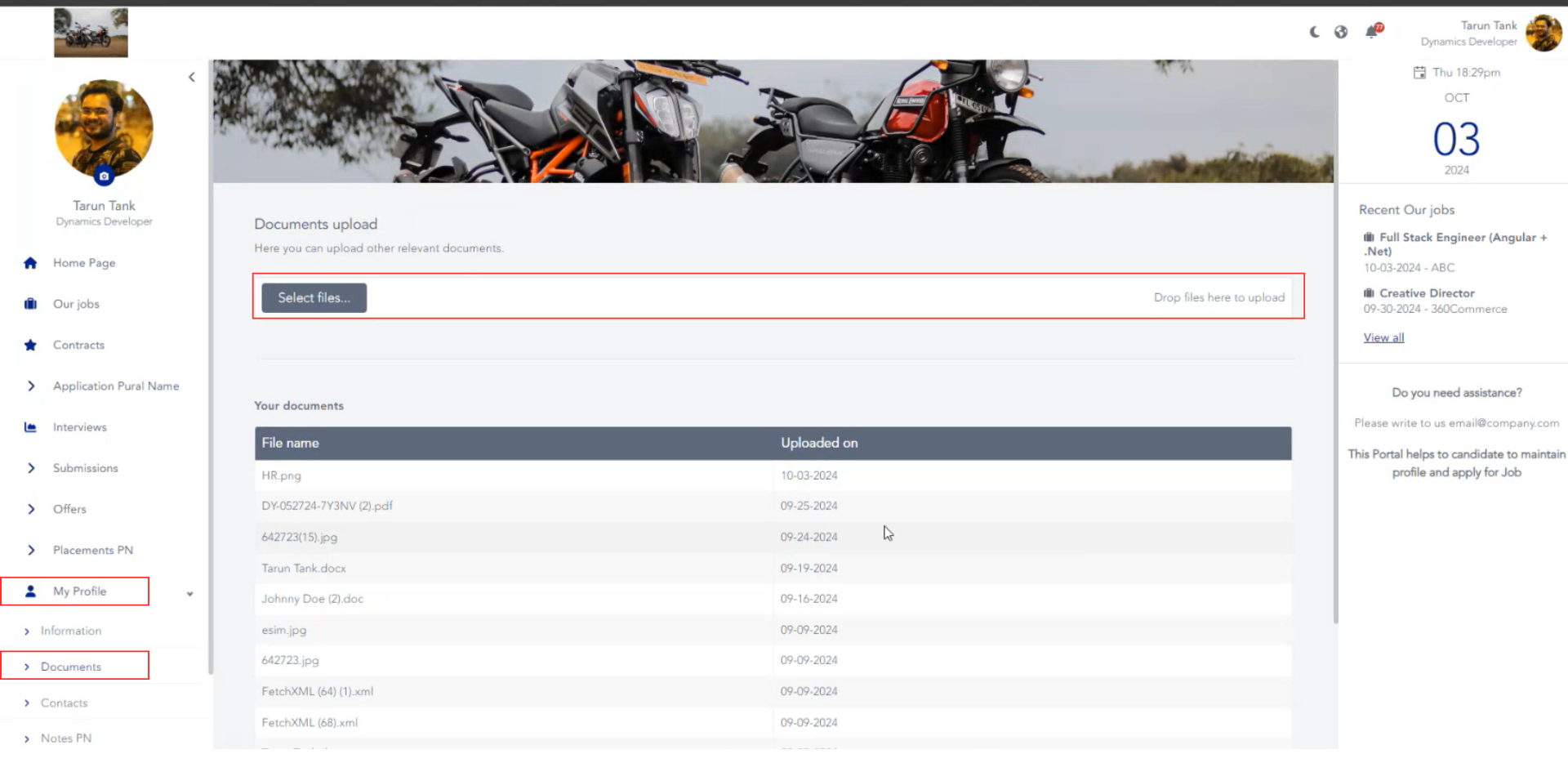Open Interviews menu item
The width and height of the screenshot is (1568, 772).
tap(80, 427)
